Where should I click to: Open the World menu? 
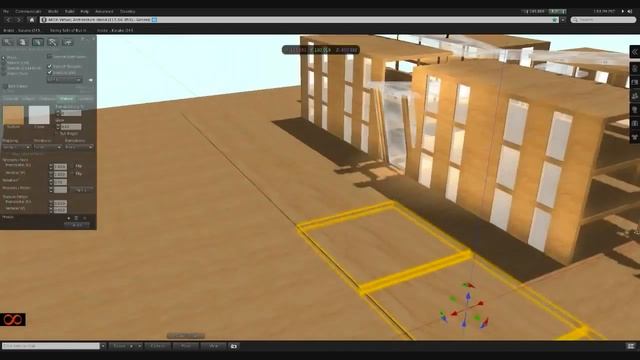click(x=53, y=11)
